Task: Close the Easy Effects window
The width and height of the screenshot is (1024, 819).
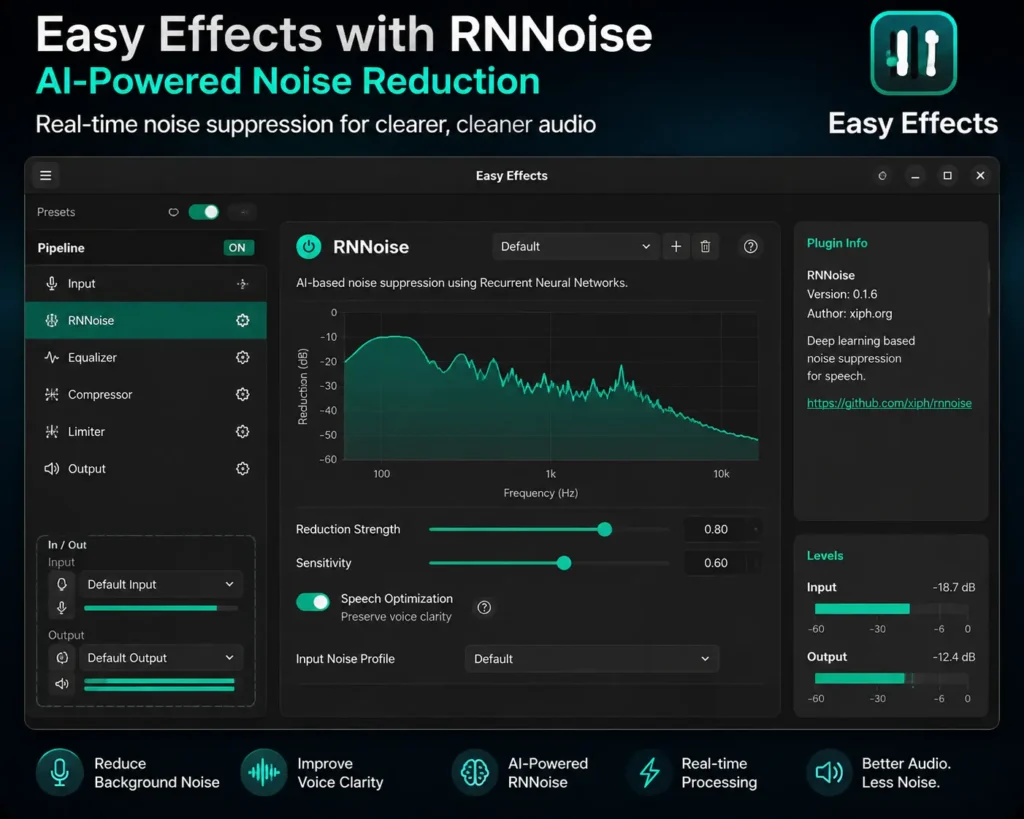Action: [x=980, y=176]
